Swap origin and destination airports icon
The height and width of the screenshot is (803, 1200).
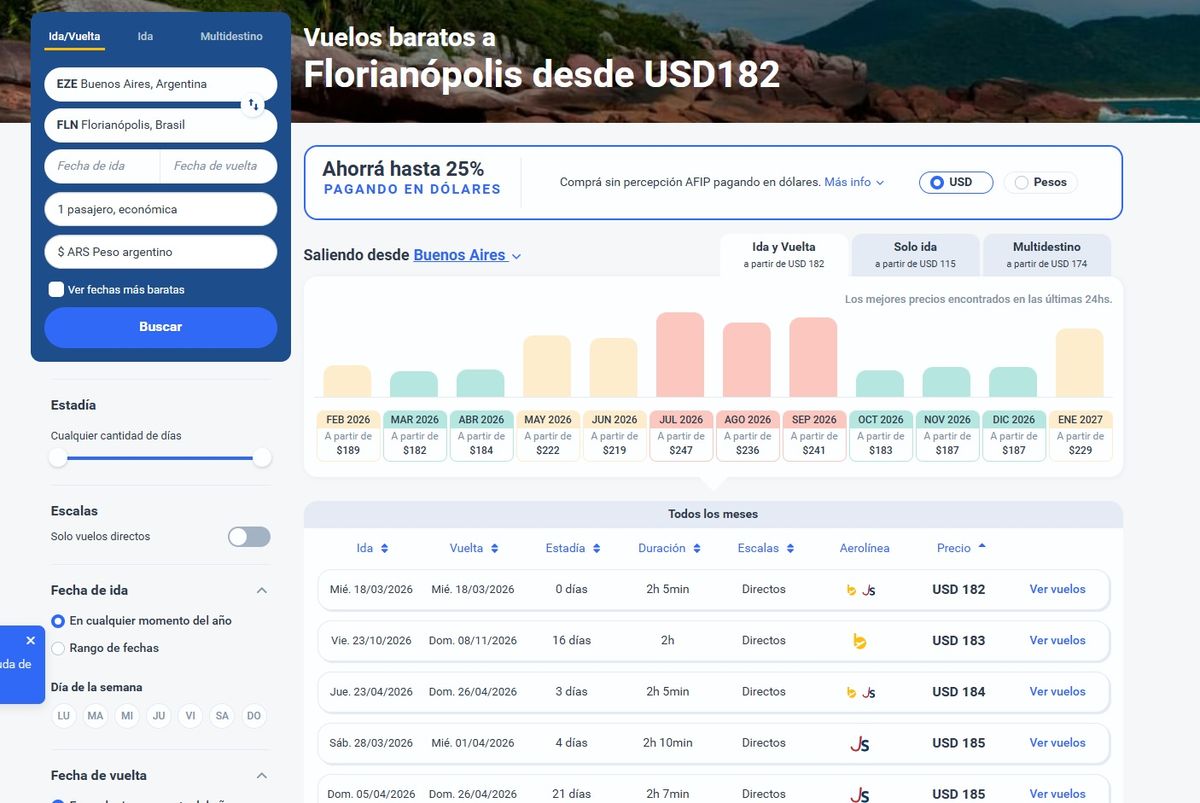(x=253, y=105)
